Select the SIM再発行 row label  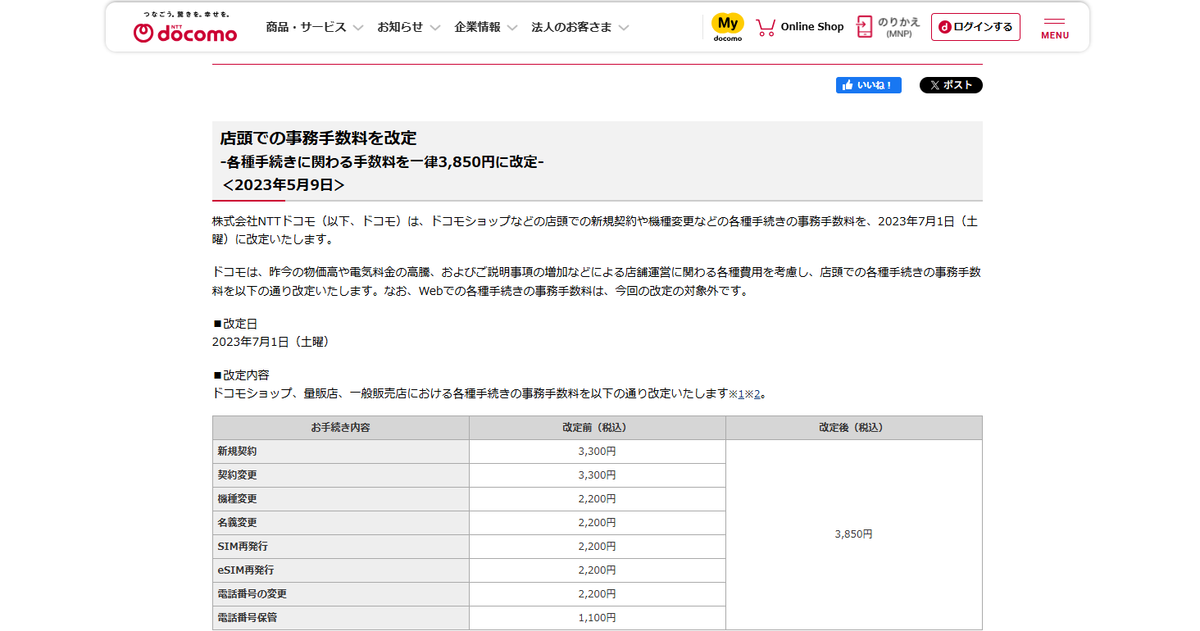pos(242,546)
